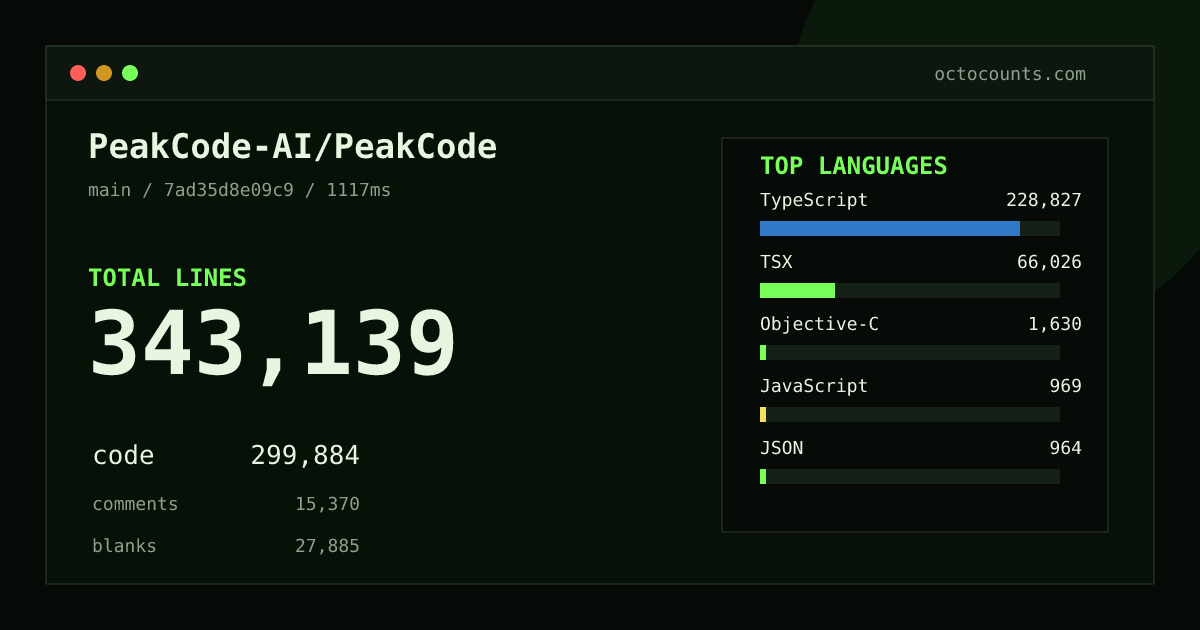Select the JavaScript language label
Viewport: 1200px width, 630px height.
(814, 386)
